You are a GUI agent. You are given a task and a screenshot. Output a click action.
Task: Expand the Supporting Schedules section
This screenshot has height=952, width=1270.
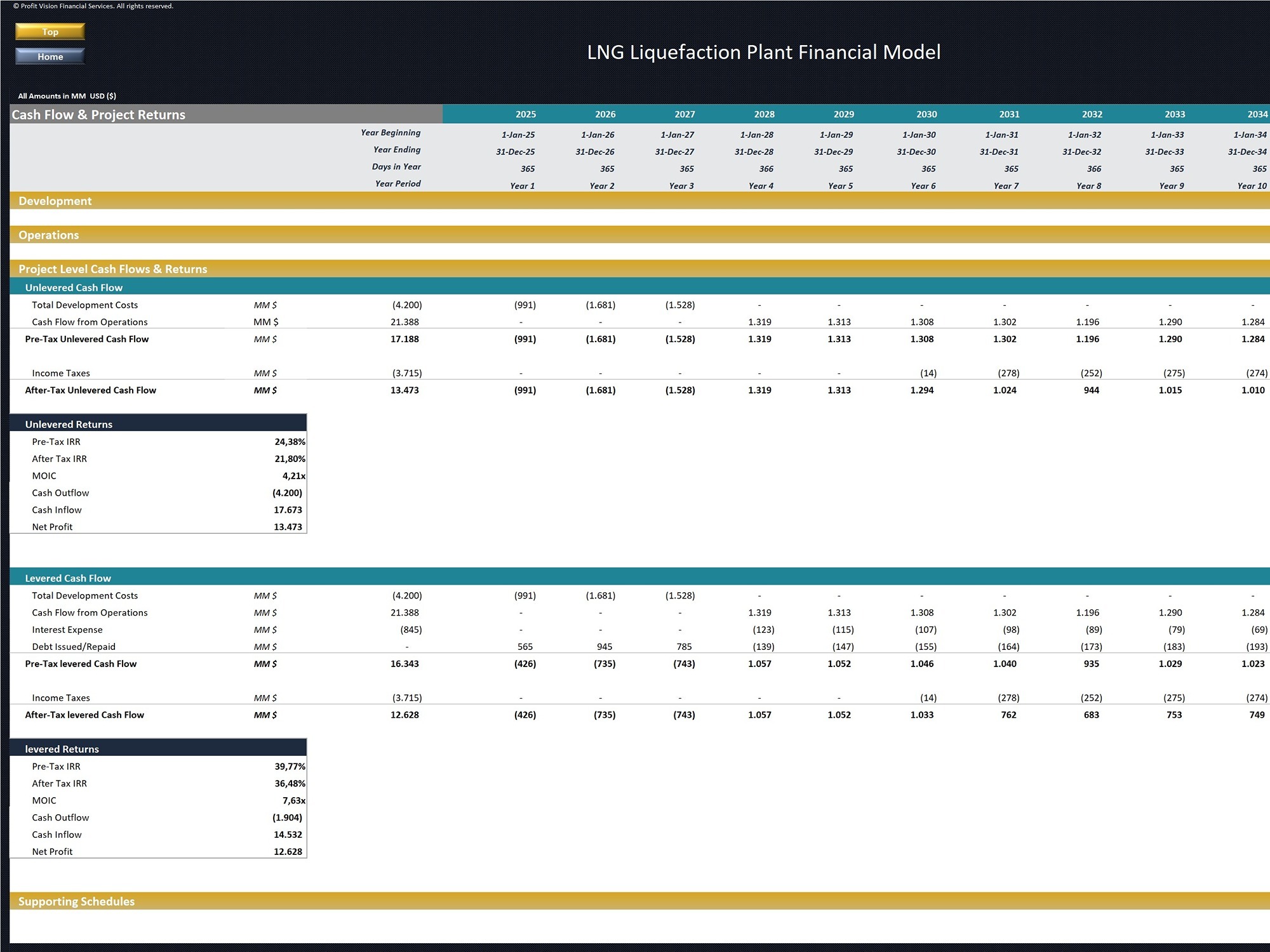[76, 901]
